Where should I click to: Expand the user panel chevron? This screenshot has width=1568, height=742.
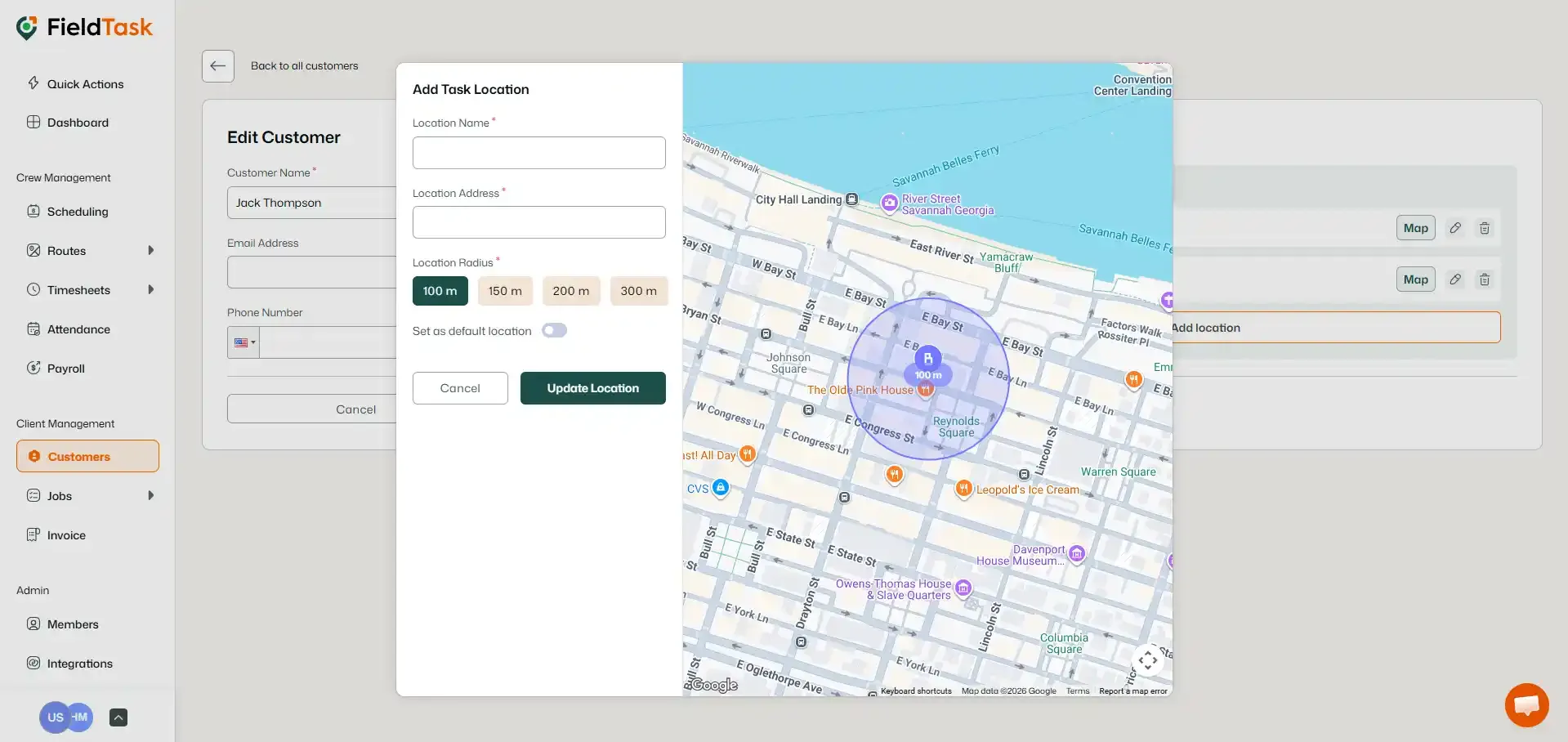118,717
